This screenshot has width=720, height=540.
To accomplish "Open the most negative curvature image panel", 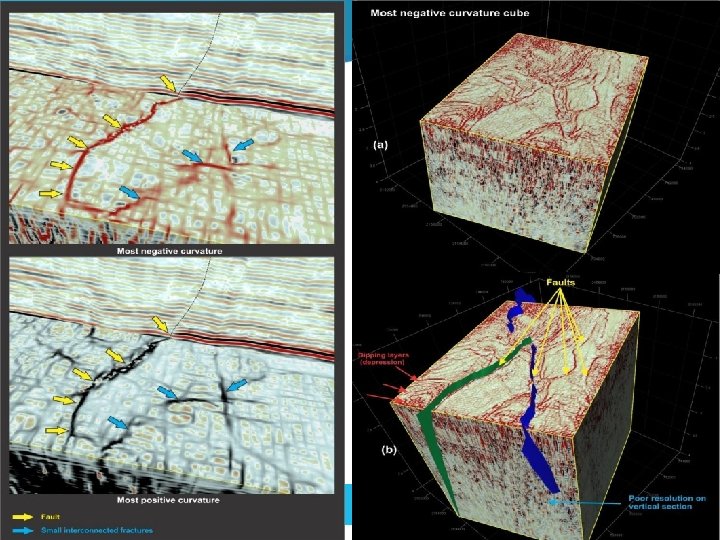I will pyautogui.click(x=171, y=129).
